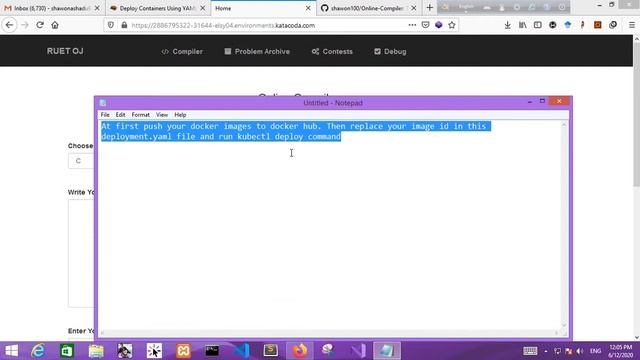Open XAMPP from the taskbar
The width and height of the screenshot is (640, 360).
(183, 351)
